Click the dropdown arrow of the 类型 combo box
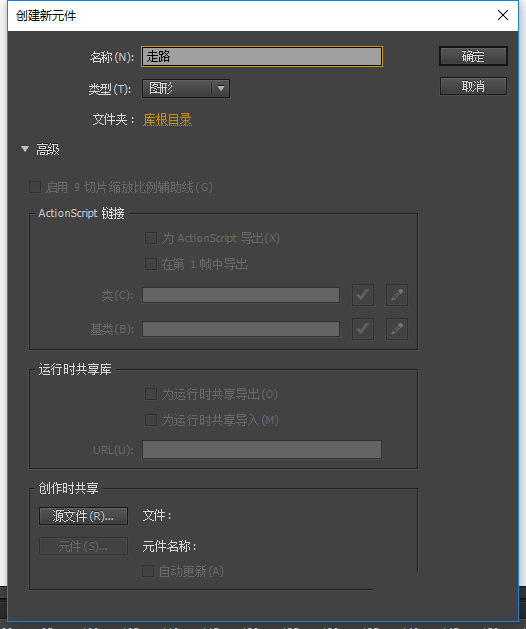The width and height of the screenshot is (526, 629). point(221,88)
